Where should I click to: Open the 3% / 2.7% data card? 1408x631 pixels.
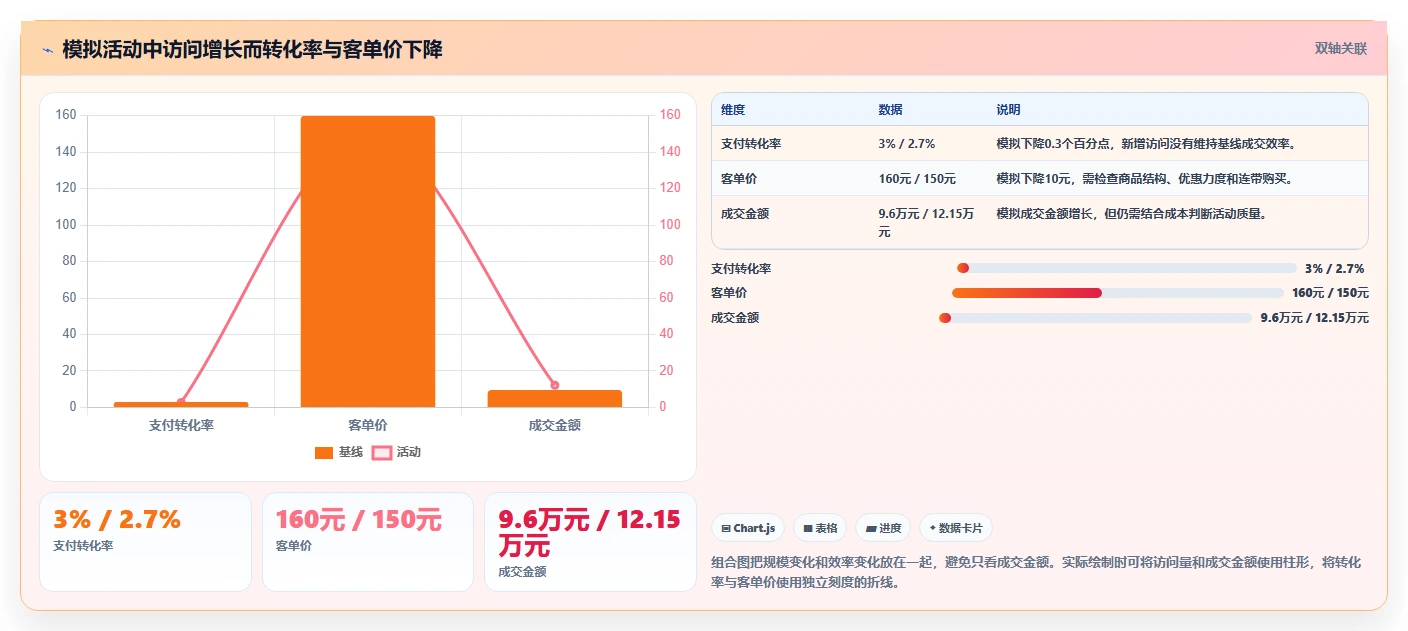point(145,541)
